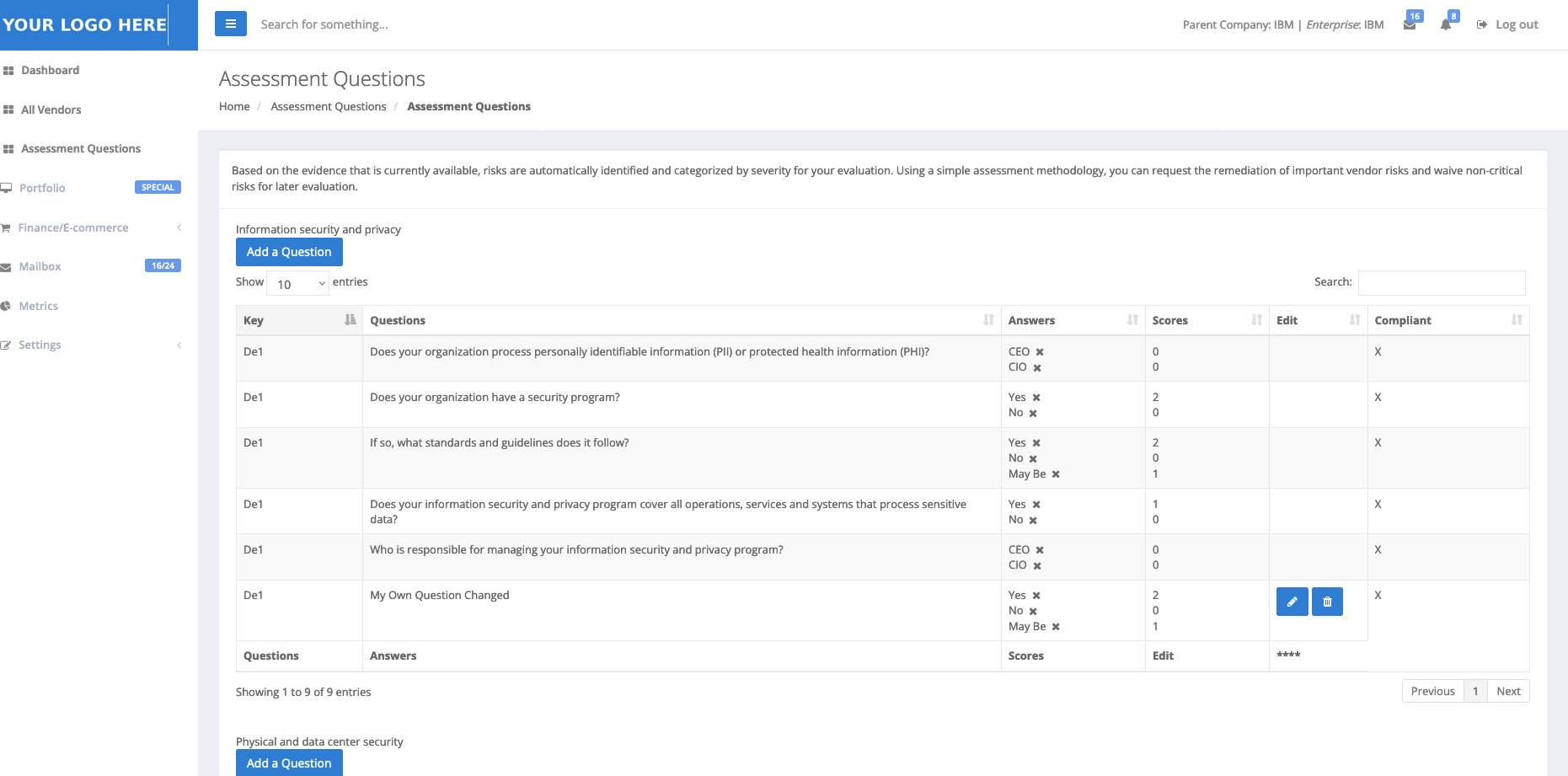1568x776 pixels.
Task: Sort table by Edit column
Action: pos(1318,320)
